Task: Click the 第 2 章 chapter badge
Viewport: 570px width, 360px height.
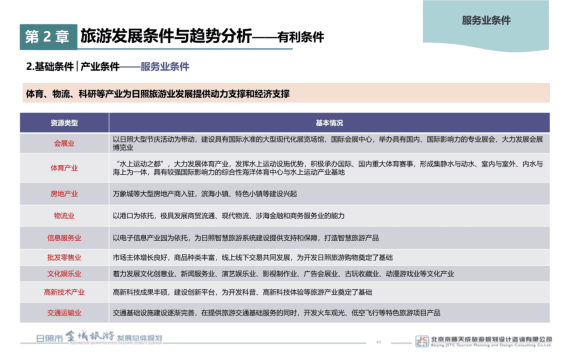Action: coord(48,37)
